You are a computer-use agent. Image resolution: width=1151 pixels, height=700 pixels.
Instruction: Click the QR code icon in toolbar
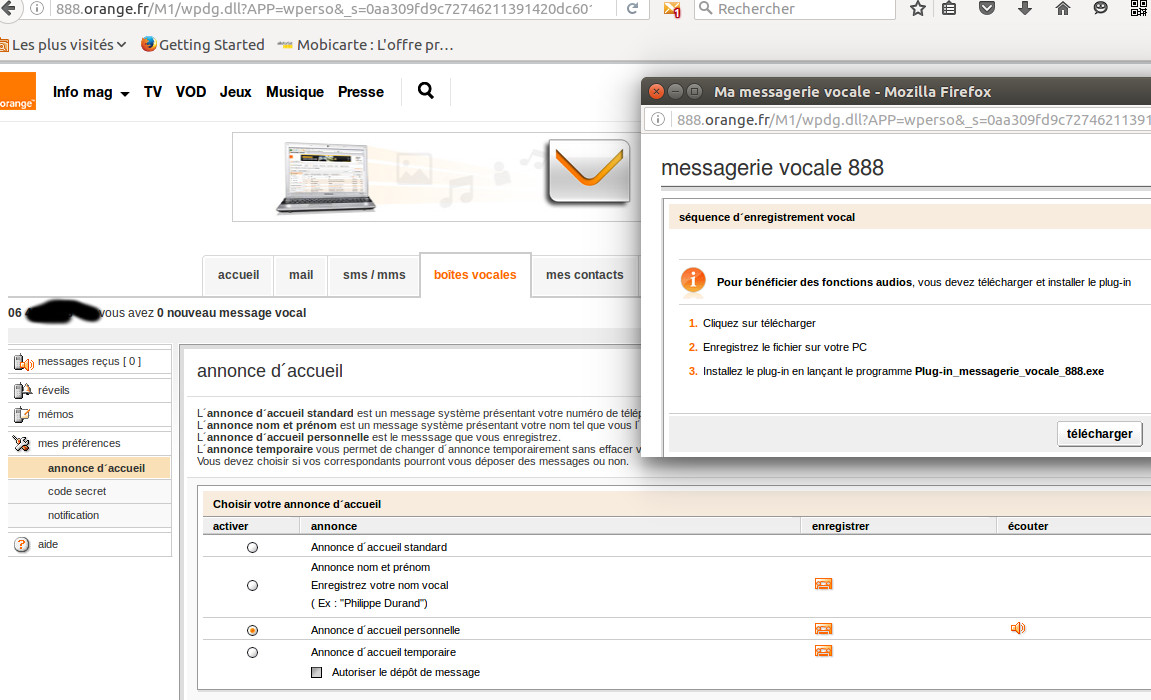click(1139, 9)
